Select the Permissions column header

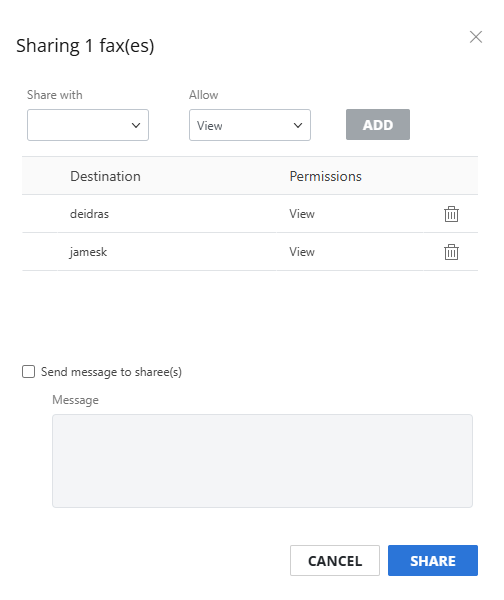(x=325, y=176)
